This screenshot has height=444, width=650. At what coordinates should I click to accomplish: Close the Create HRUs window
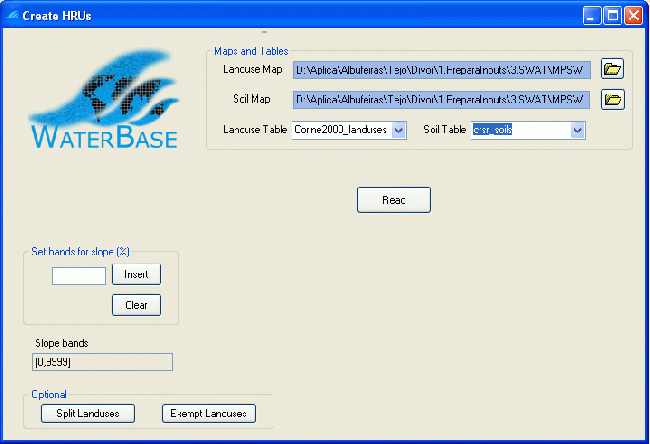tap(635, 15)
